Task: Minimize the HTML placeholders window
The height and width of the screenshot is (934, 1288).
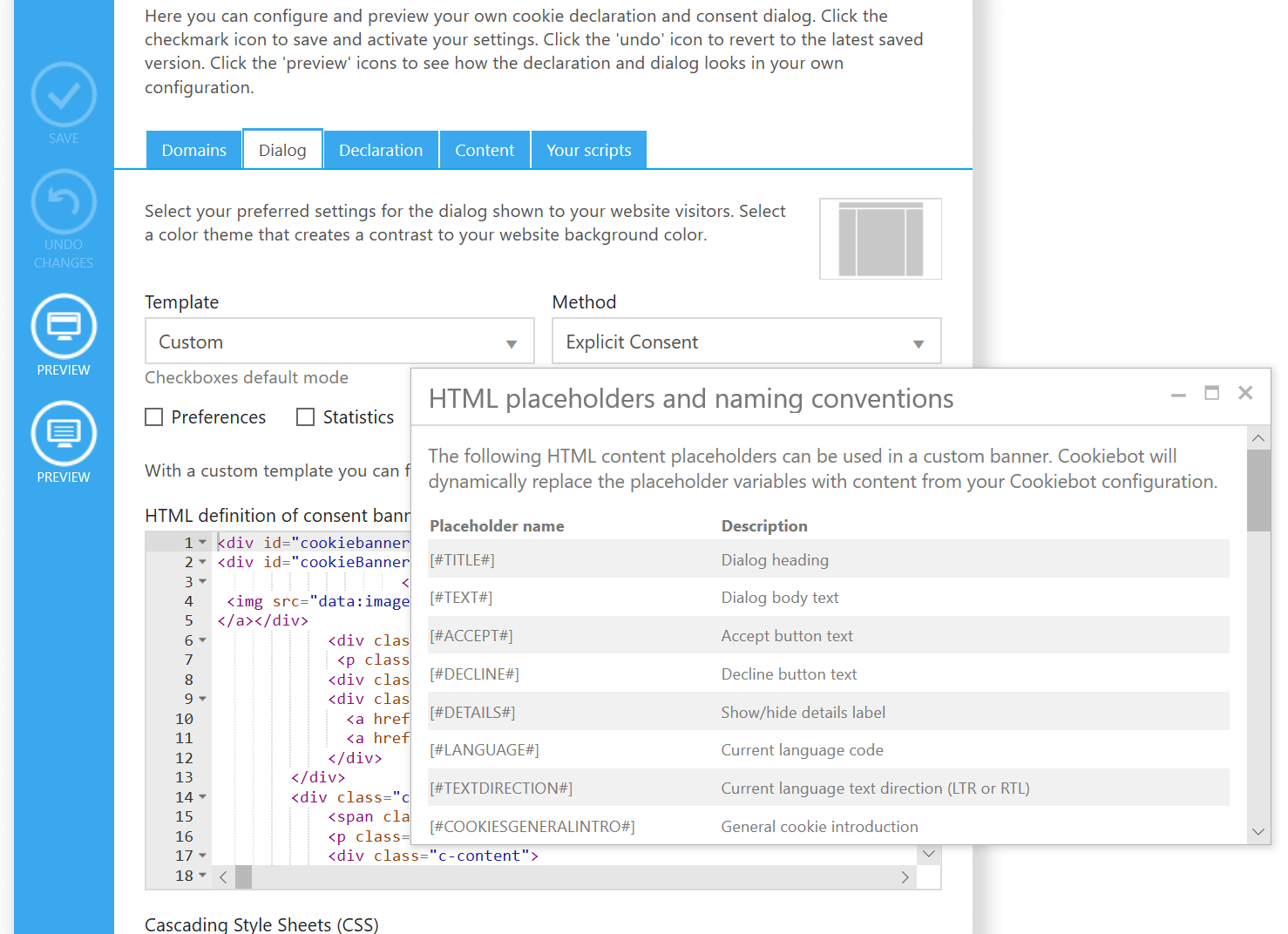Action: pyautogui.click(x=1178, y=394)
